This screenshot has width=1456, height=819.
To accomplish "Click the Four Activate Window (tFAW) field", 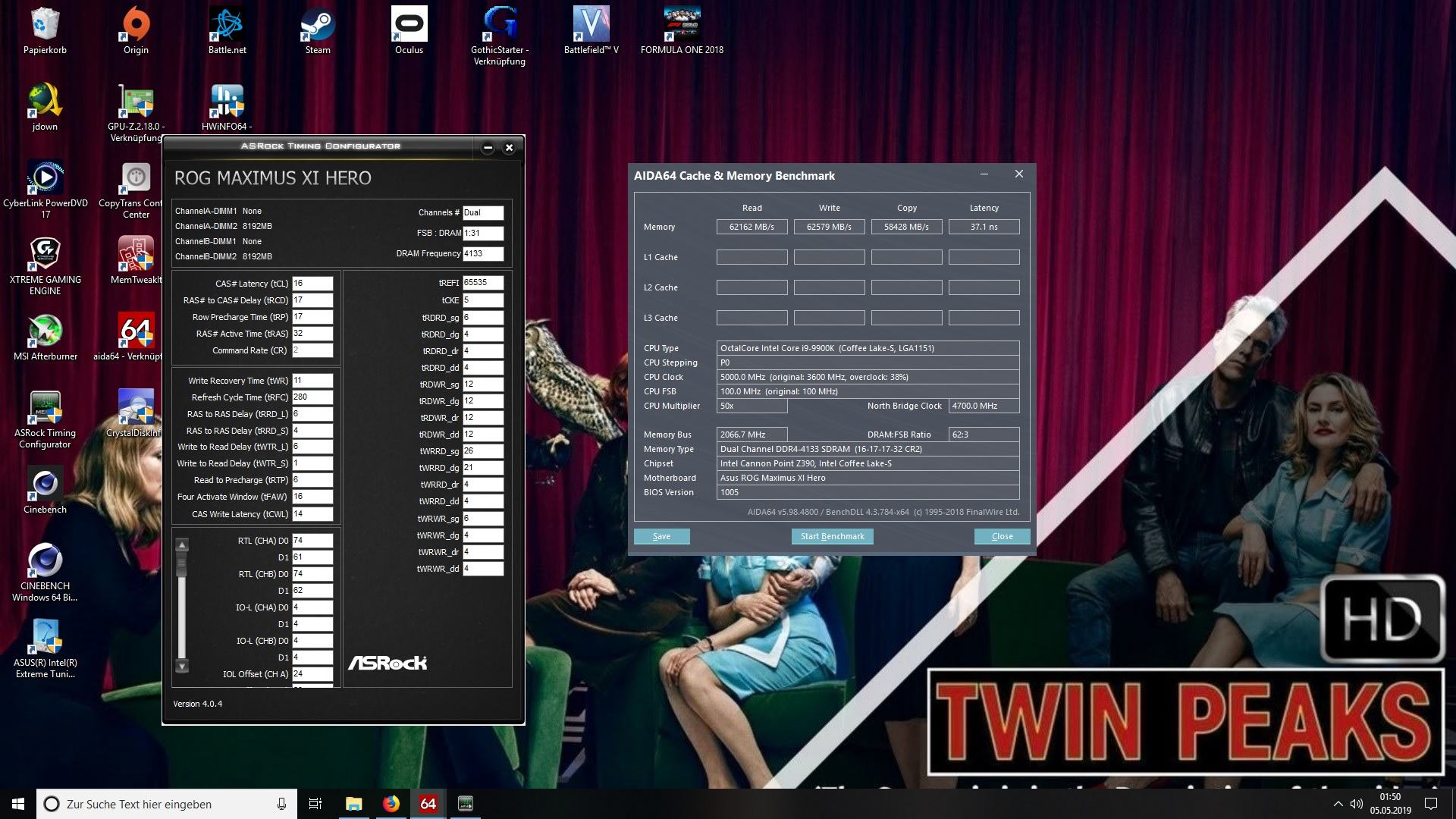I will [312, 497].
